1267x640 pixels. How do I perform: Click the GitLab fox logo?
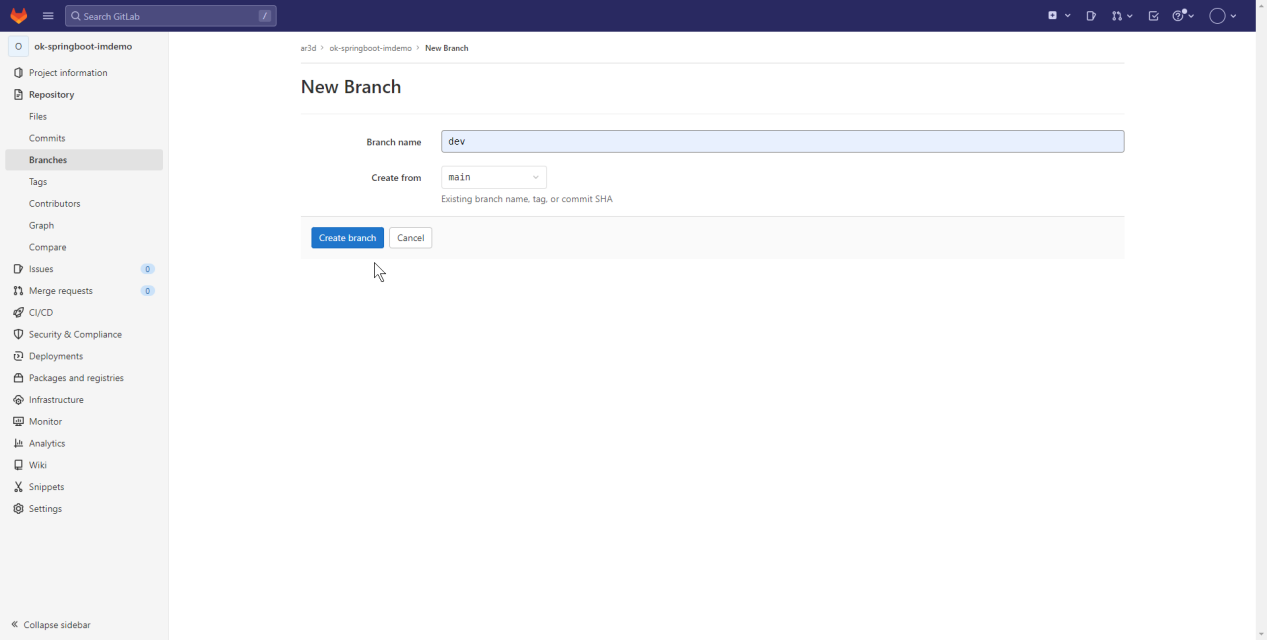(x=19, y=16)
